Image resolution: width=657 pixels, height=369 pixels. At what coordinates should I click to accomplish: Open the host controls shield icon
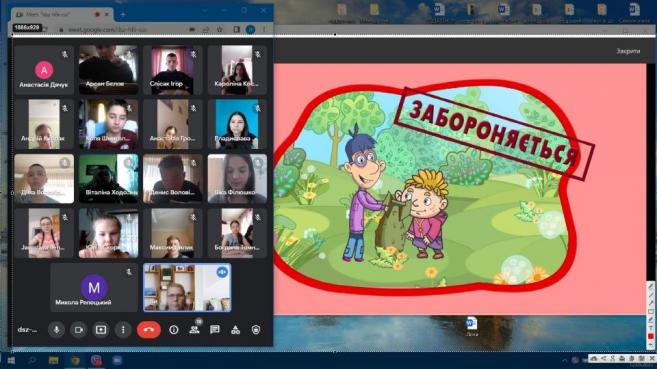(x=256, y=330)
